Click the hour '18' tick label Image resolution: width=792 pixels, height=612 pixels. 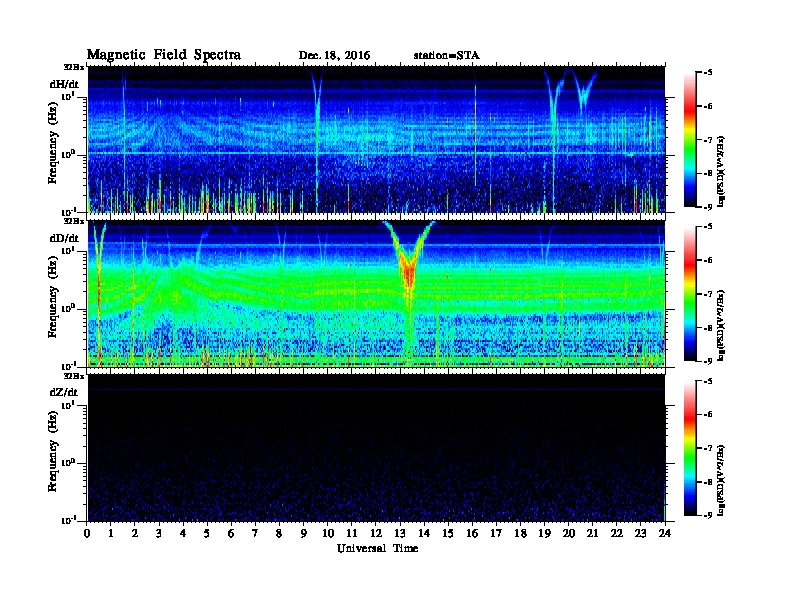pyautogui.click(x=520, y=533)
